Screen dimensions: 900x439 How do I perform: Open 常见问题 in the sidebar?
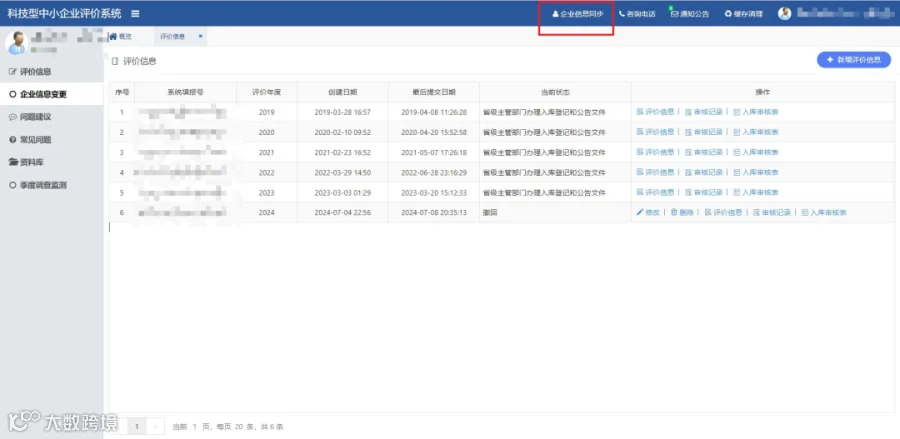tap(52, 139)
